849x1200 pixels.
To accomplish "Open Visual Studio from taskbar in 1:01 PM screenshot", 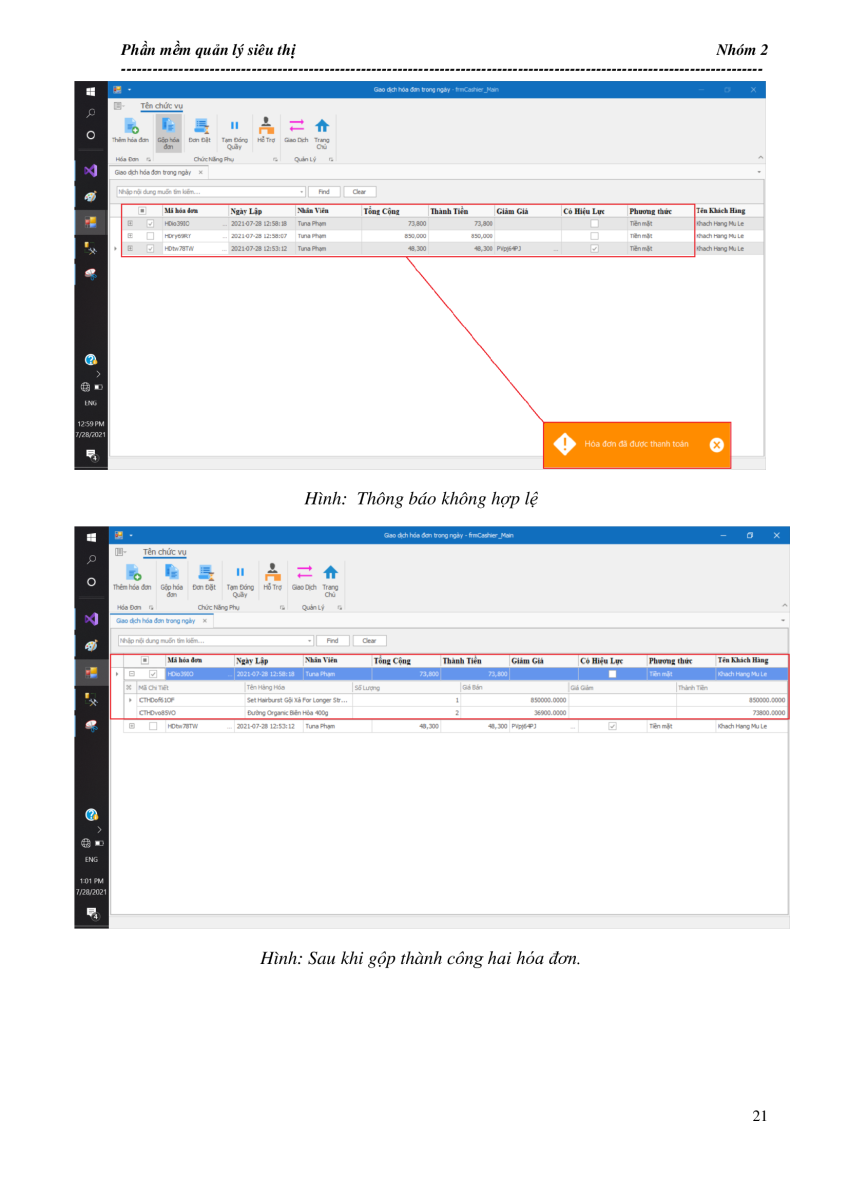I will click(91, 619).
